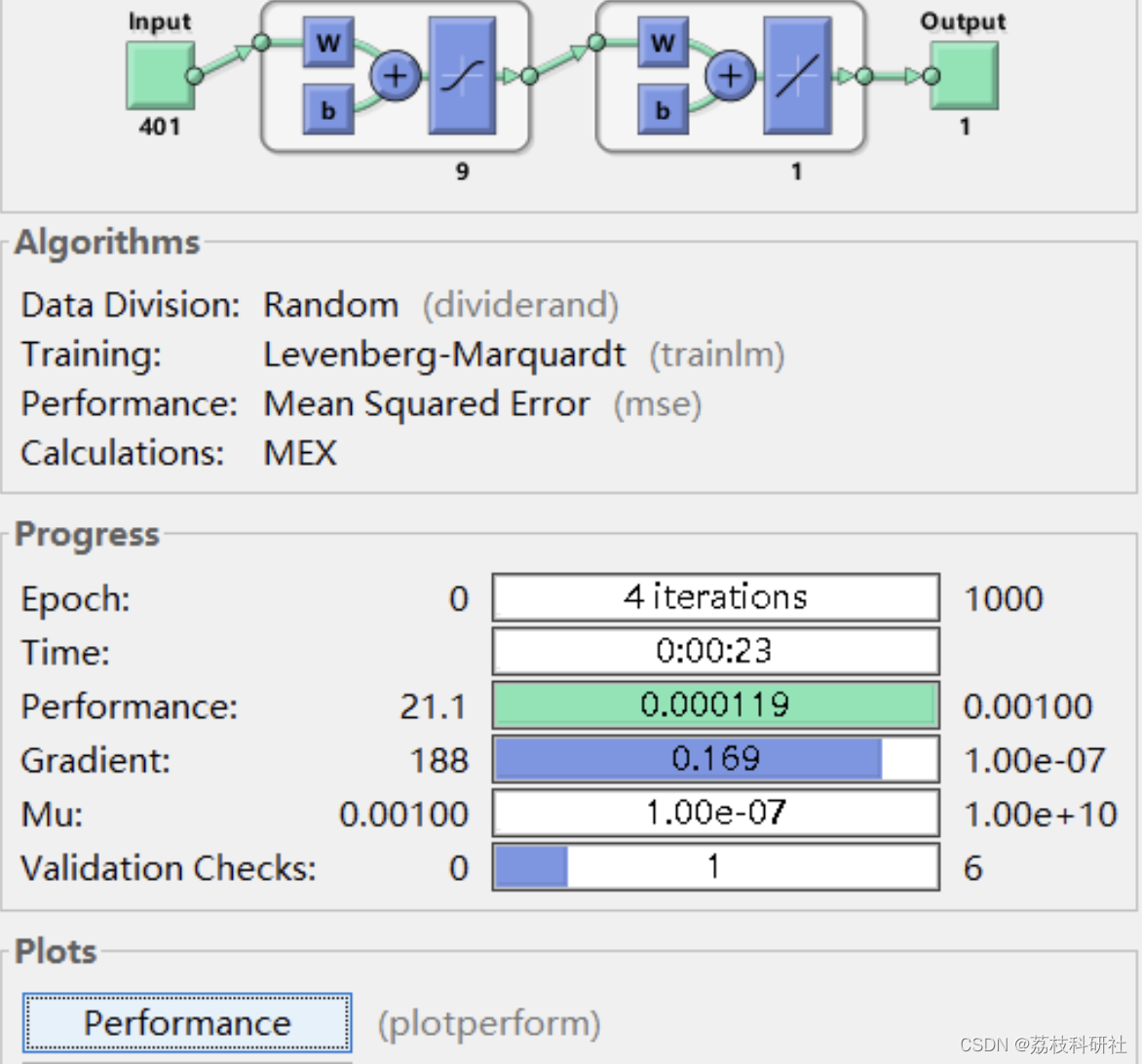Screen dimensions: 1142x1064
Task: Select the output layer W weight block
Action: point(663,43)
